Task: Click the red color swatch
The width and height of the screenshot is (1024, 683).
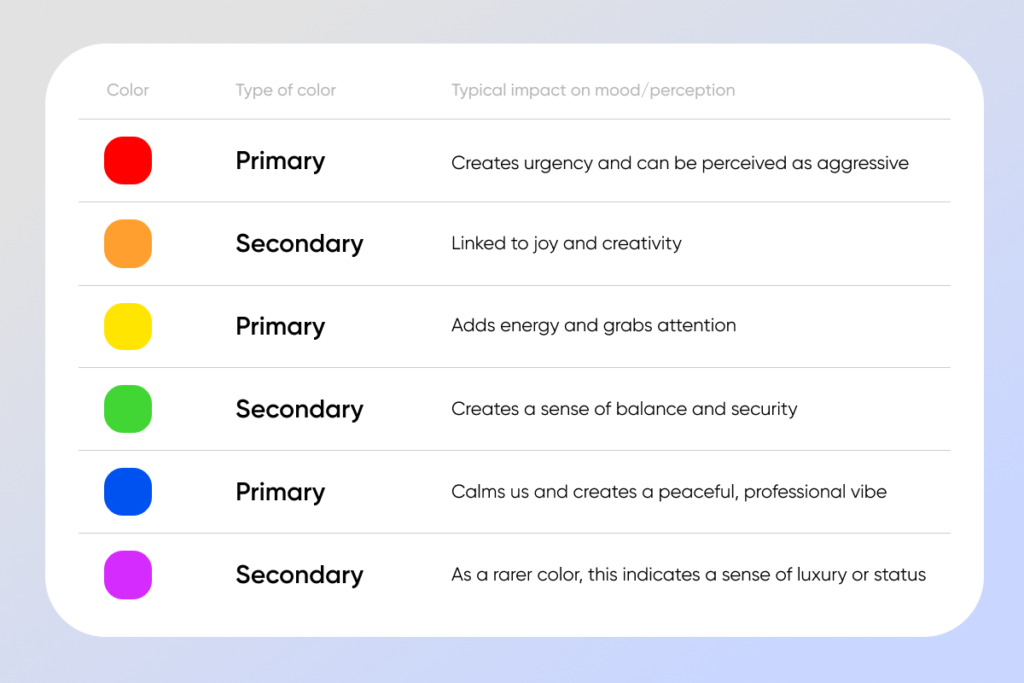Action: point(128,161)
